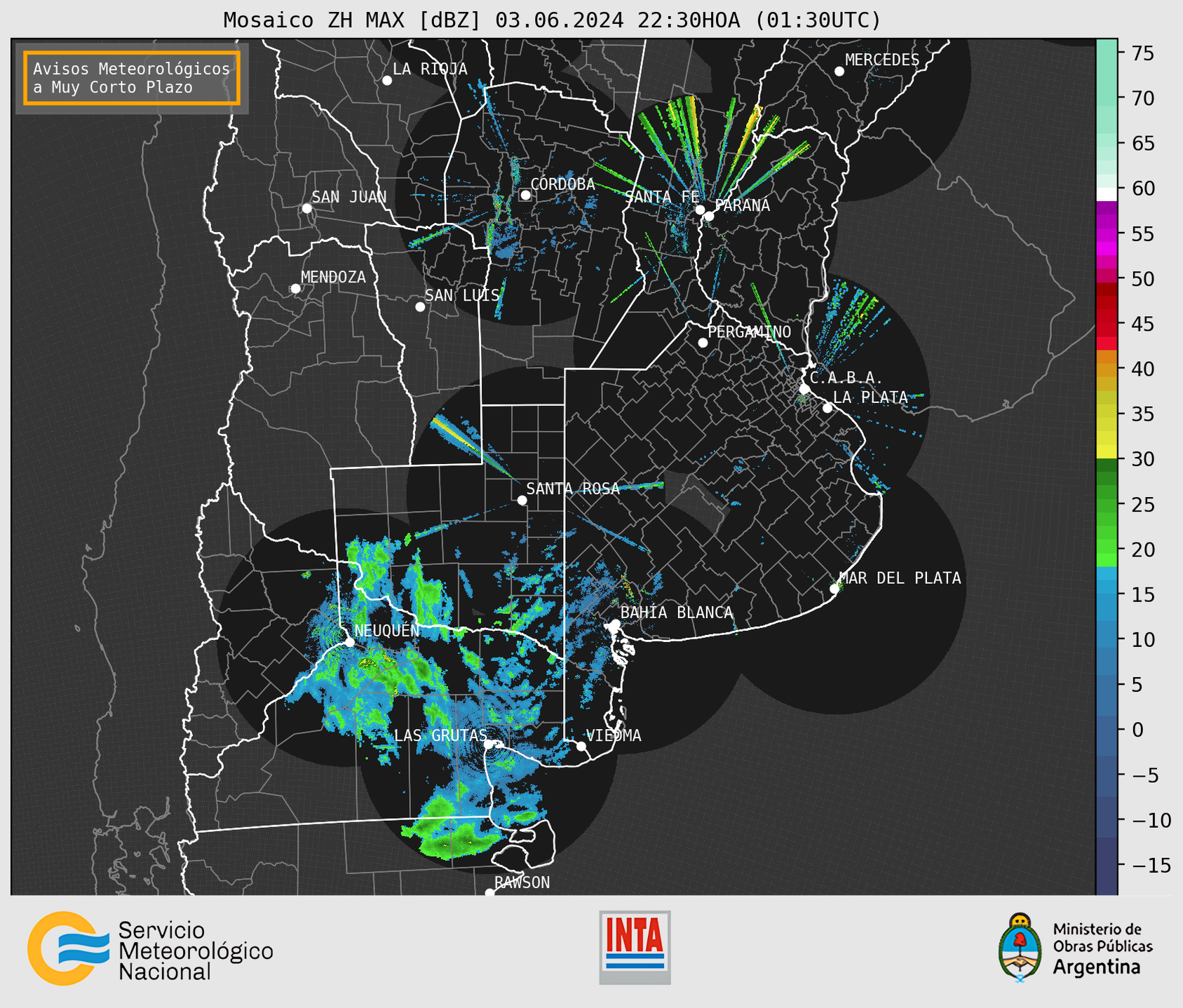Viewport: 1183px width, 1008px height.
Task: Click the PERGAMINO label text
Action: (750, 332)
